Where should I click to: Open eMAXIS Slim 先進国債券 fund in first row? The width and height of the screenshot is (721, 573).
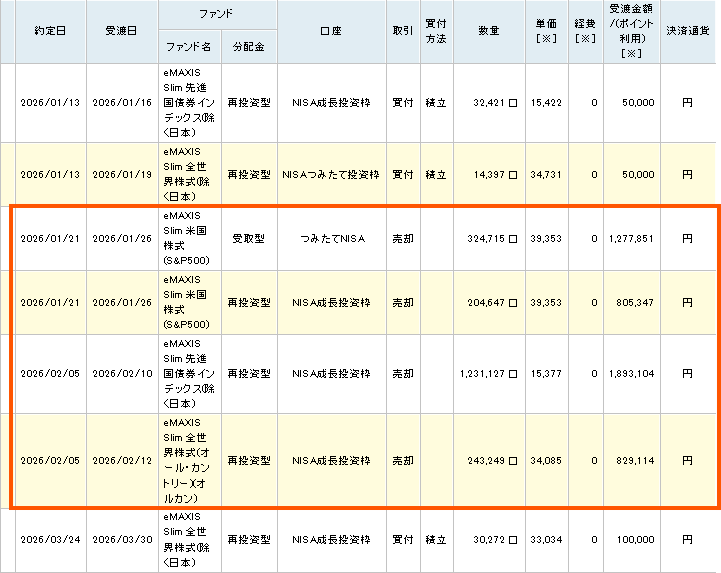[189, 102]
